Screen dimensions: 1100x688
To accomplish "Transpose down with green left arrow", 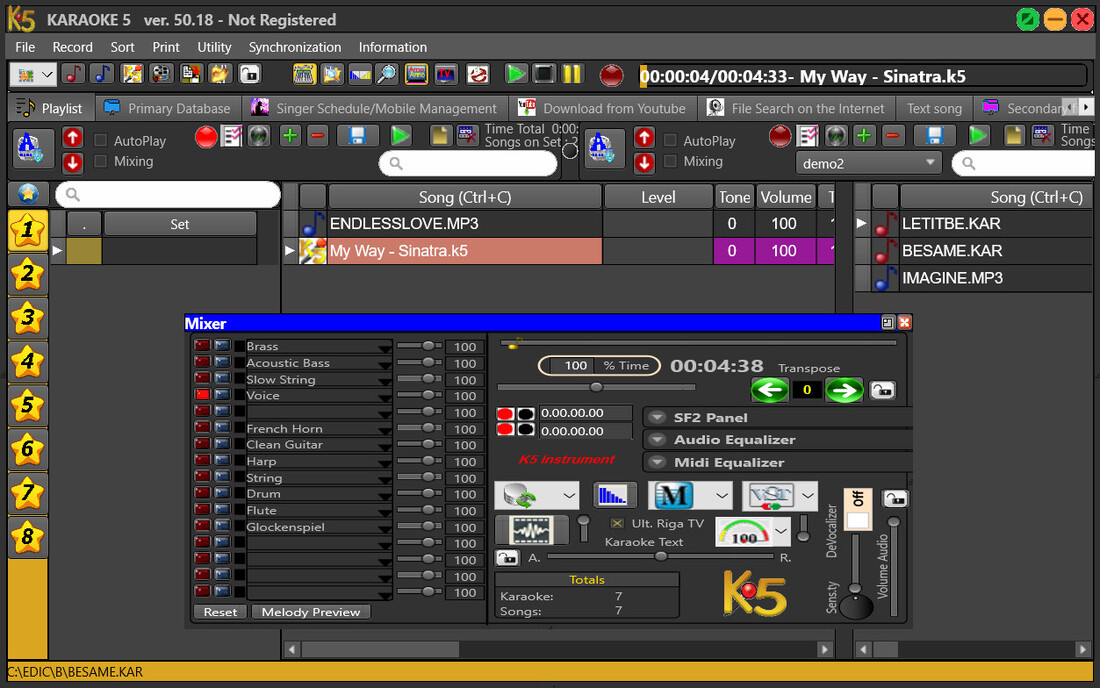I will [x=769, y=390].
